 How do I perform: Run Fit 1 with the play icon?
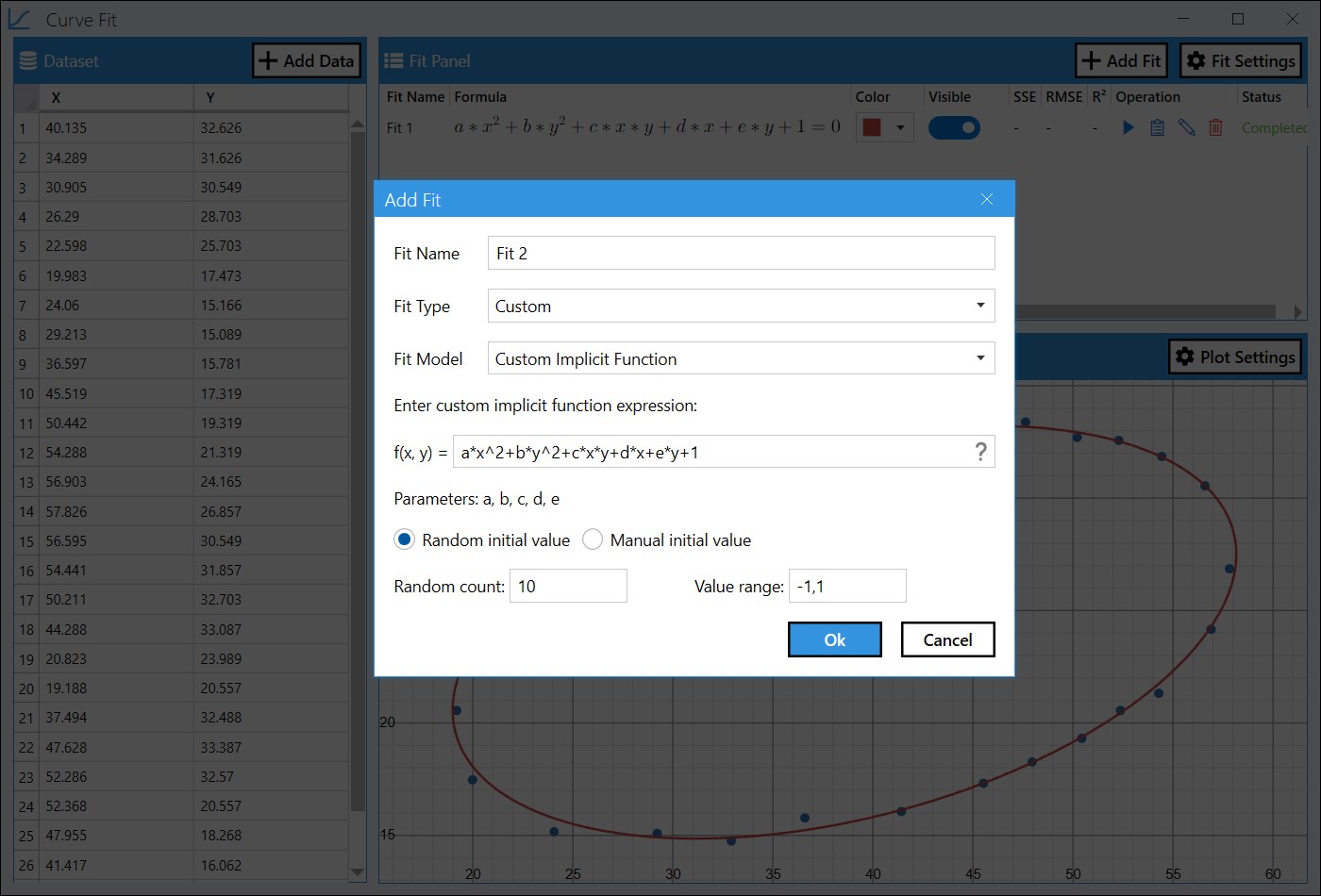(1128, 127)
